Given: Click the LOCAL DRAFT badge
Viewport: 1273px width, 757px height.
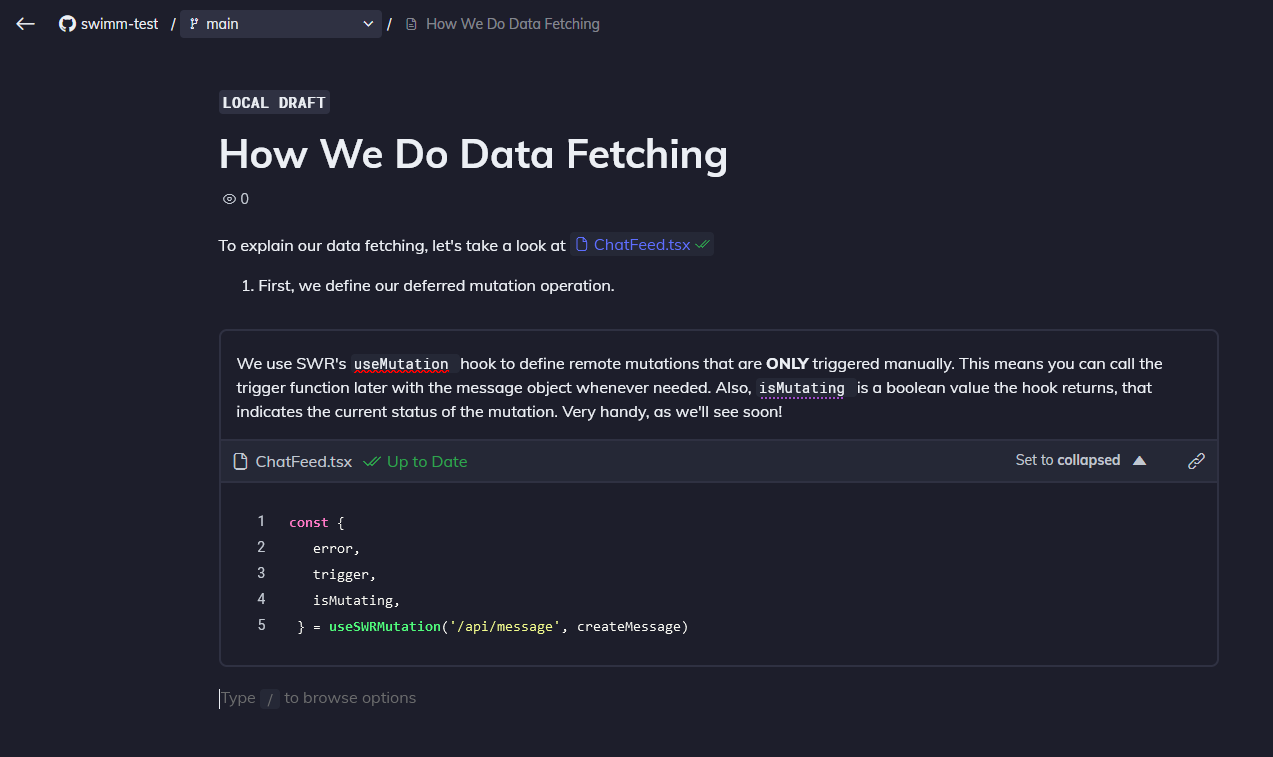Looking at the screenshot, I should tap(274, 102).
